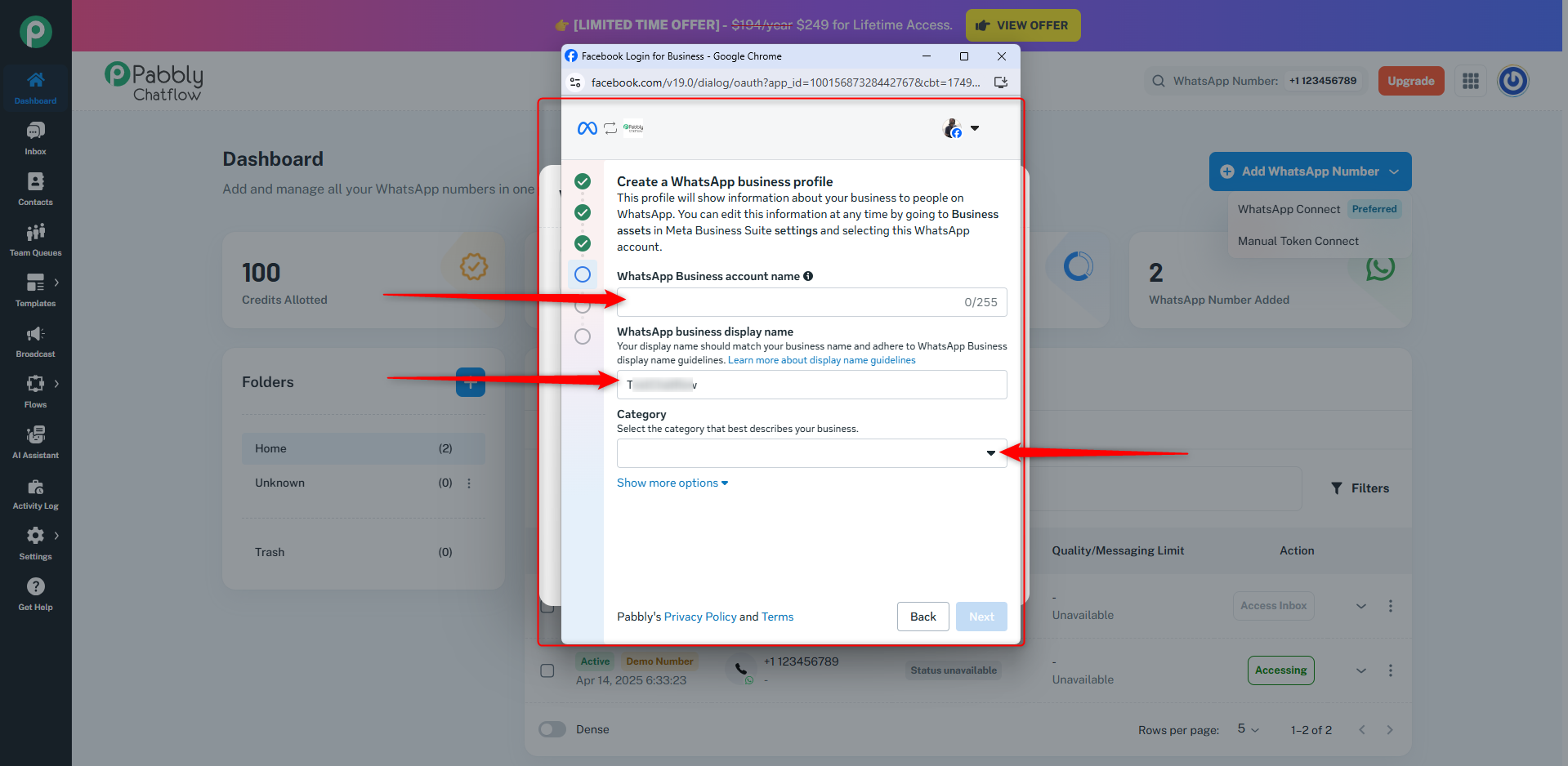Screen dimensions: 1568x766
Task: Click the Access Inbox button
Action: [x=1274, y=606]
